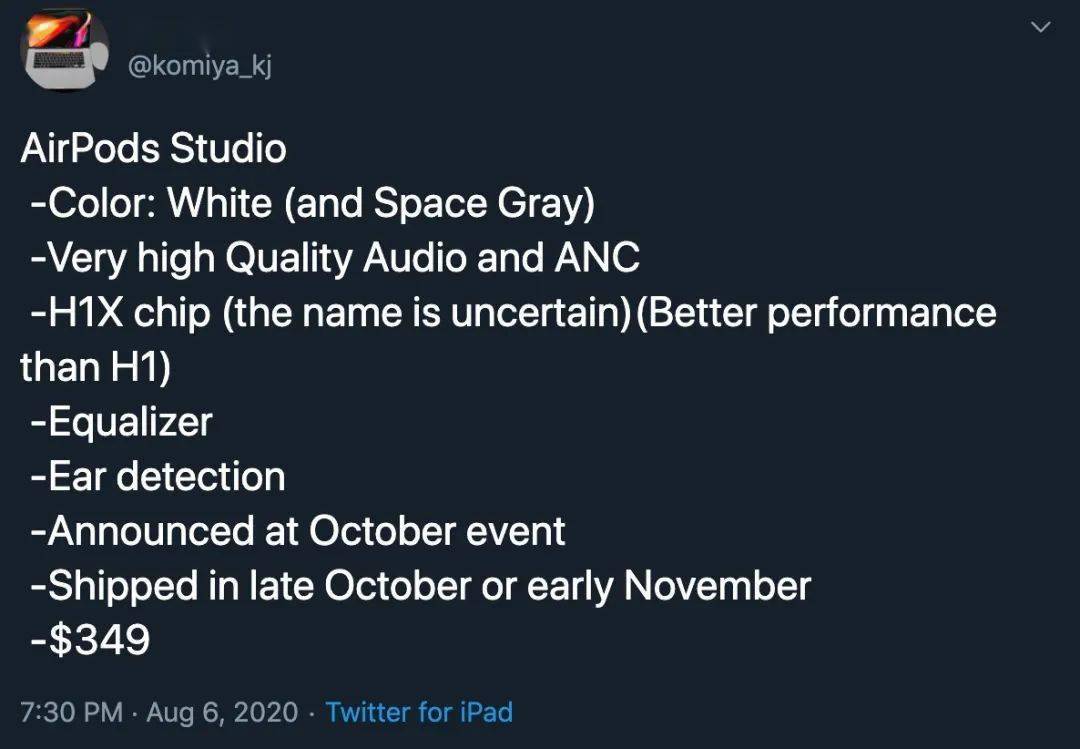Select the AirPods Studio title line
The width and height of the screenshot is (1080, 749).
tap(153, 148)
